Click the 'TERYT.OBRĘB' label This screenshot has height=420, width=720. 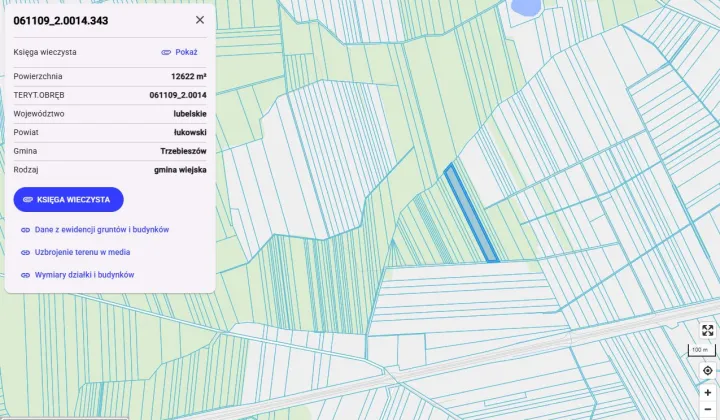(39, 95)
